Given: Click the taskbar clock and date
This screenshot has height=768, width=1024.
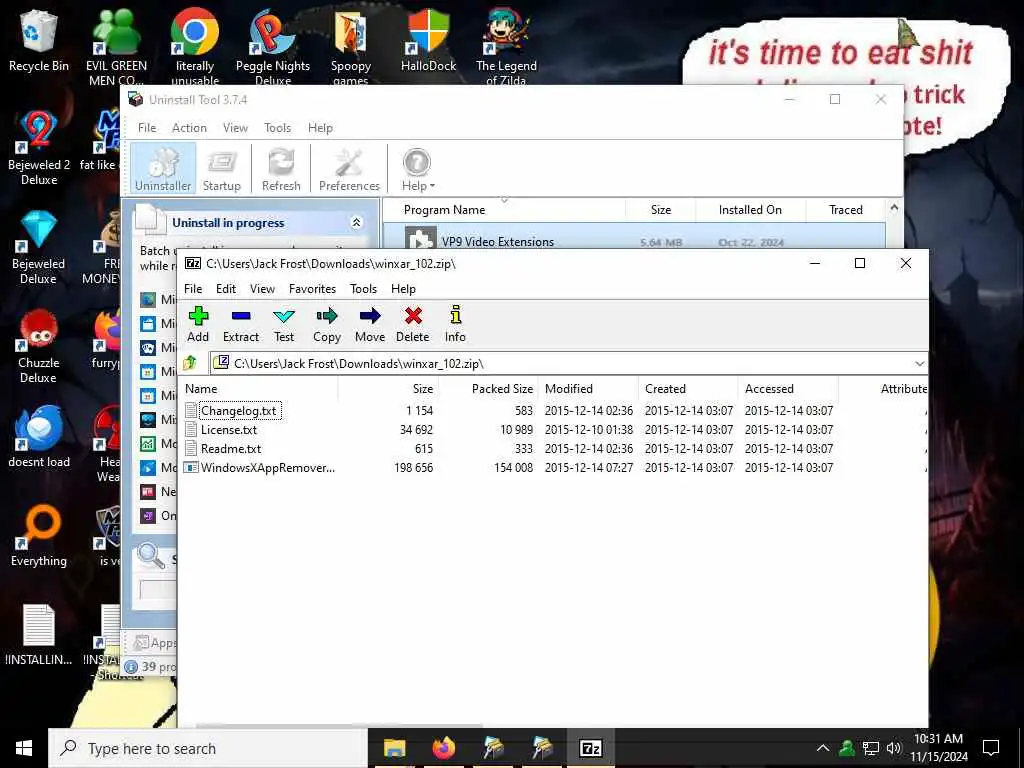Looking at the screenshot, I should pos(938,748).
